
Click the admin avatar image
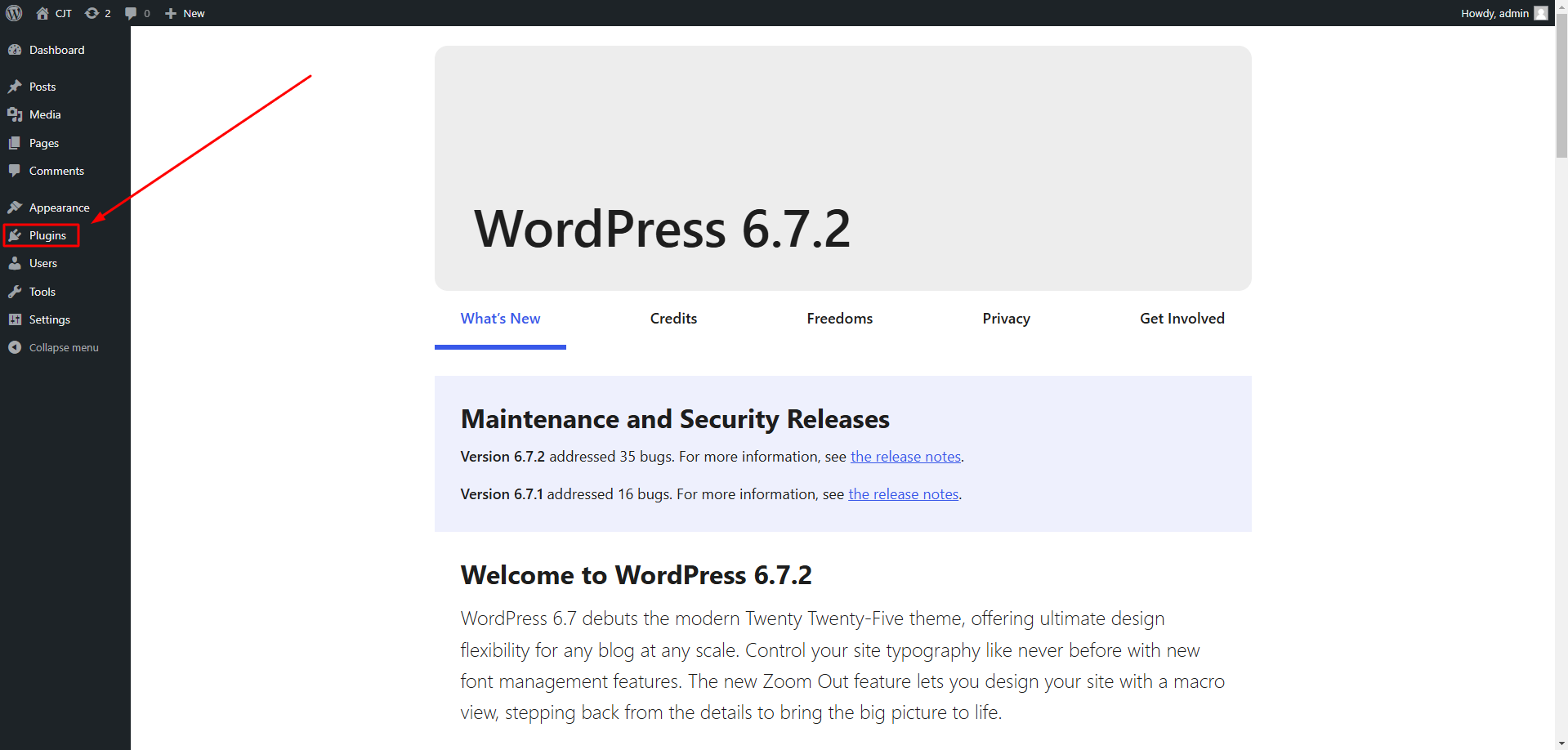click(1541, 13)
